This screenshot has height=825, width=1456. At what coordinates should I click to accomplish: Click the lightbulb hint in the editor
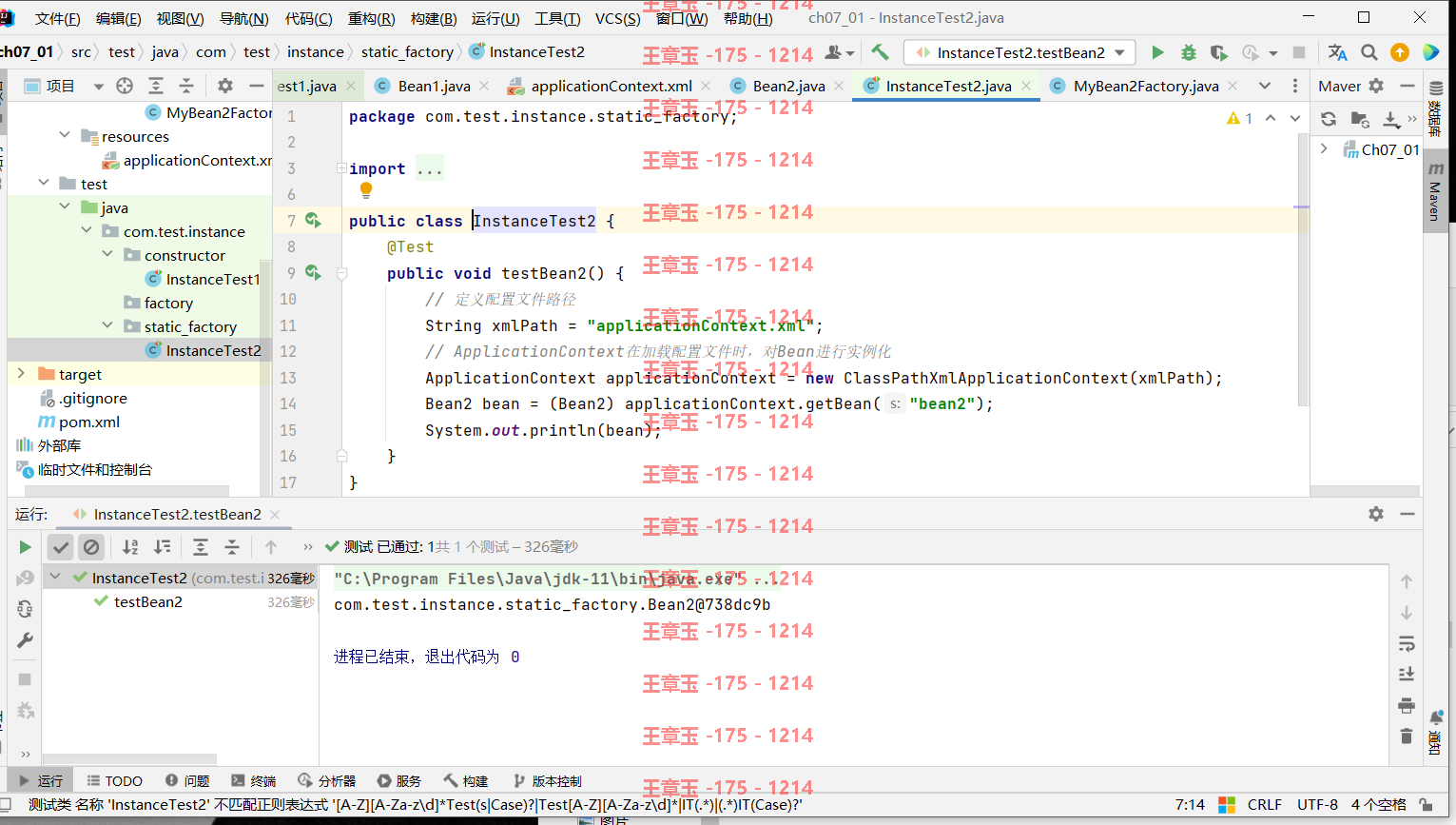tap(366, 190)
